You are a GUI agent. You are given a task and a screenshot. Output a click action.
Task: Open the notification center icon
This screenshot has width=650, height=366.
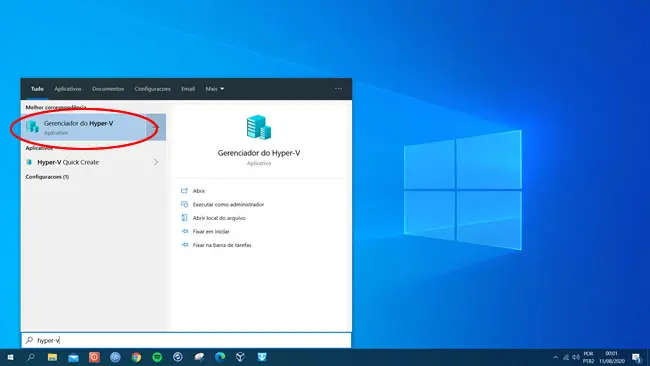tap(637, 357)
